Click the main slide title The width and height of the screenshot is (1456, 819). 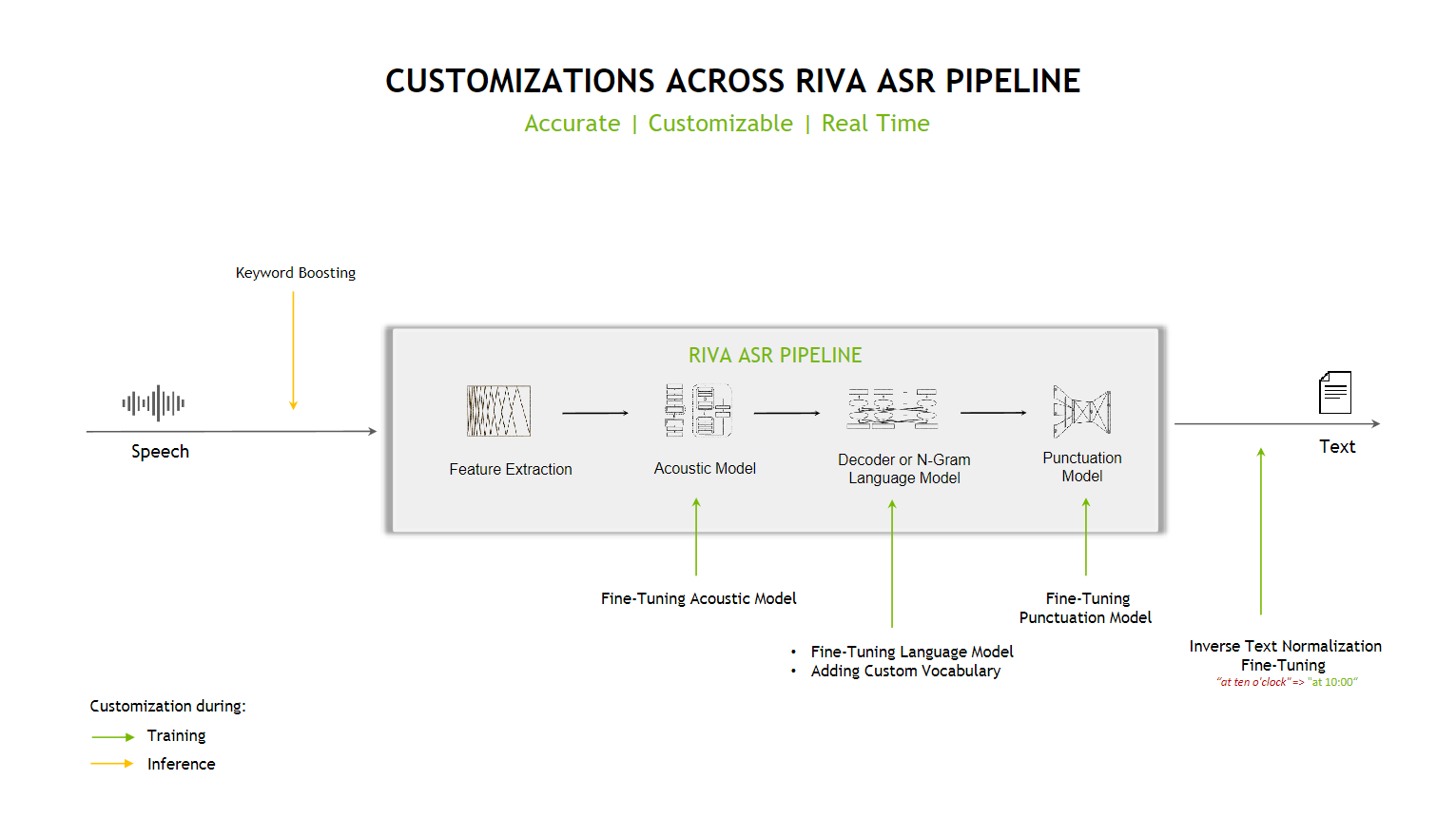pyautogui.click(x=732, y=82)
